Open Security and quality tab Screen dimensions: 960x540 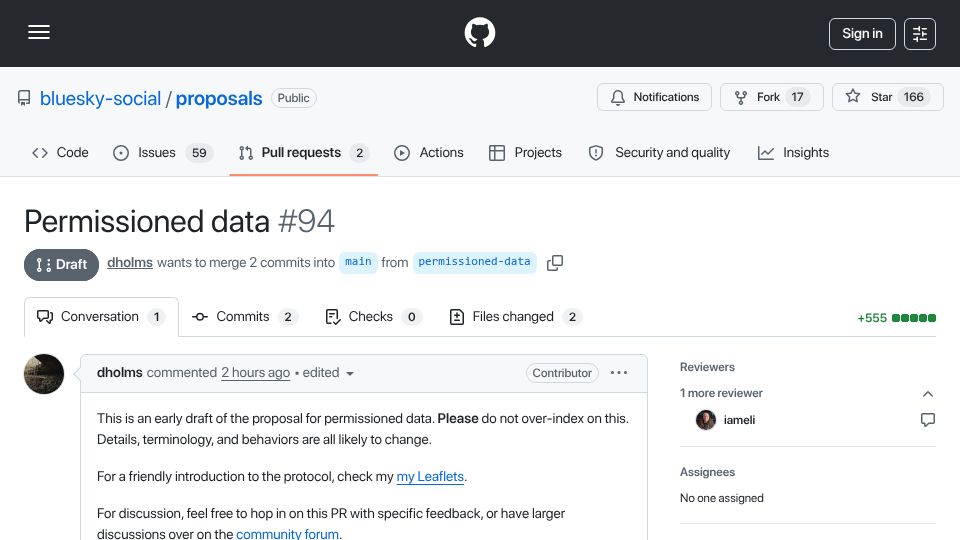pyautogui.click(x=659, y=152)
